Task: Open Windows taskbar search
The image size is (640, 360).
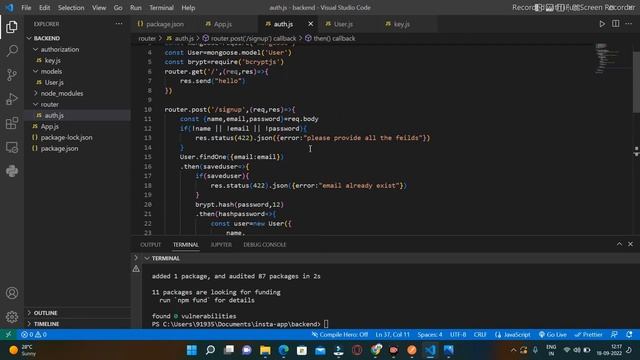Action: 210,350
